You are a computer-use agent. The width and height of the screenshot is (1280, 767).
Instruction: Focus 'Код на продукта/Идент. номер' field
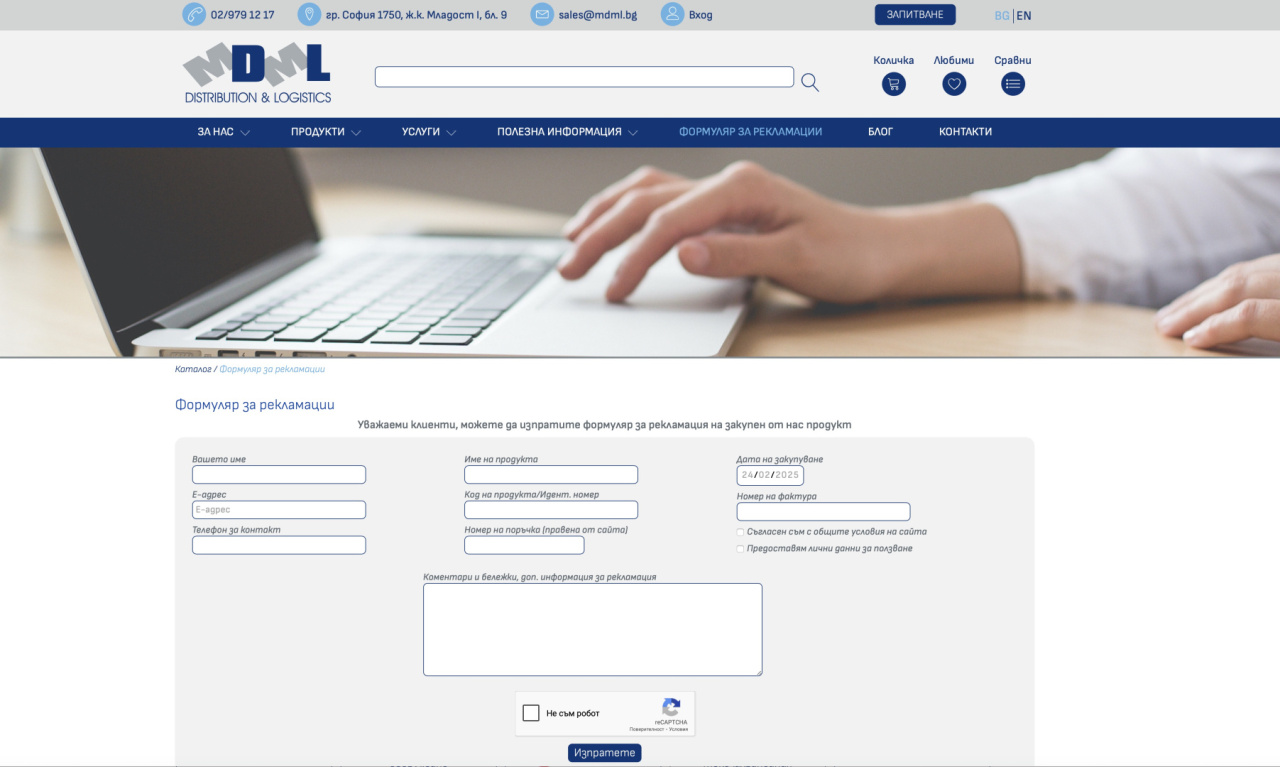click(x=551, y=510)
